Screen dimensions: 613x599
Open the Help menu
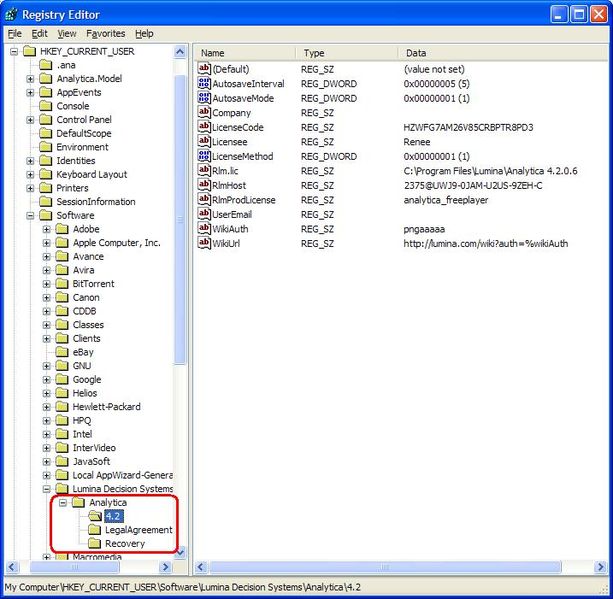(x=144, y=34)
